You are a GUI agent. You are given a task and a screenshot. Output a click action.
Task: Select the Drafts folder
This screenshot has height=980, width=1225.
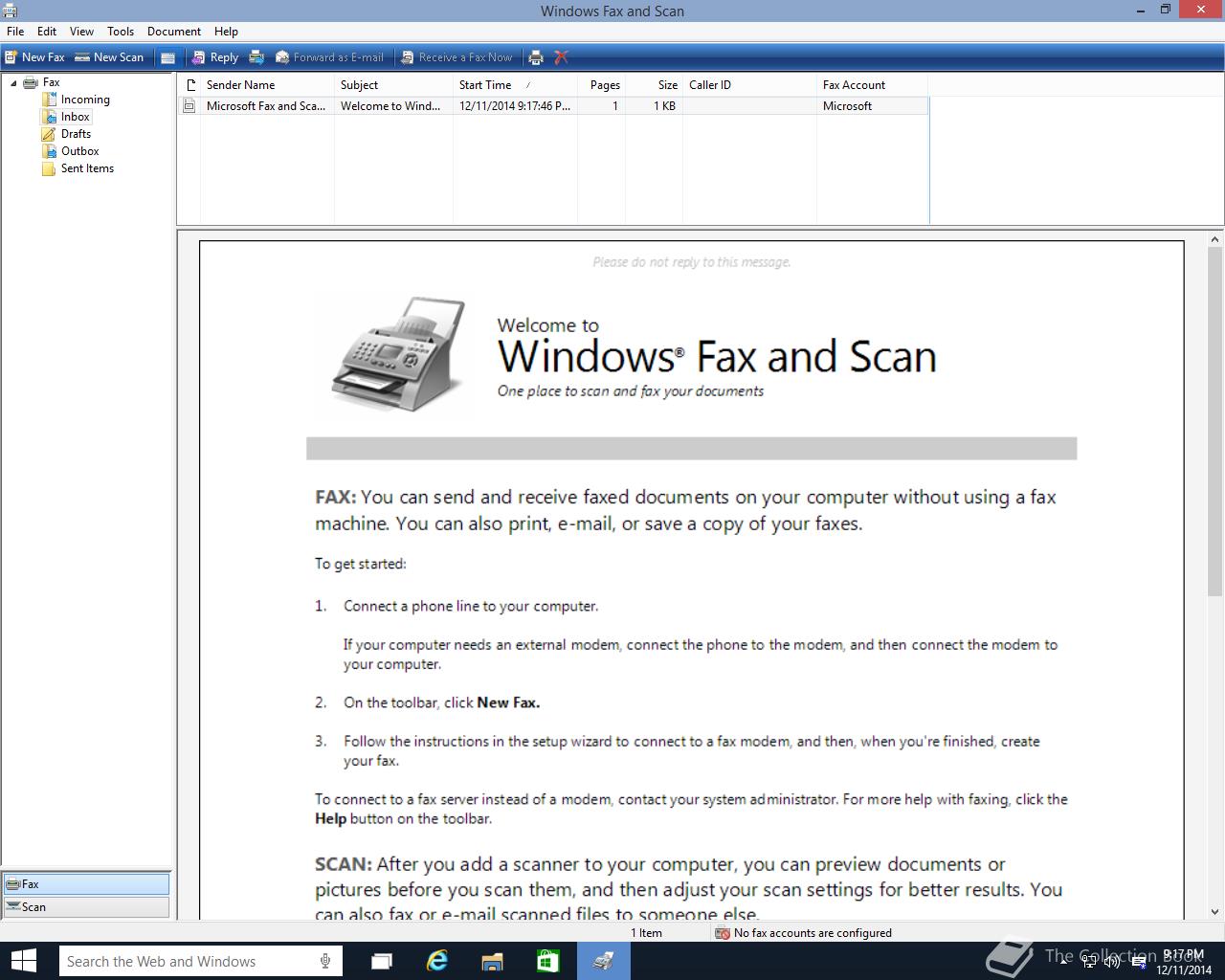[76, 134]
